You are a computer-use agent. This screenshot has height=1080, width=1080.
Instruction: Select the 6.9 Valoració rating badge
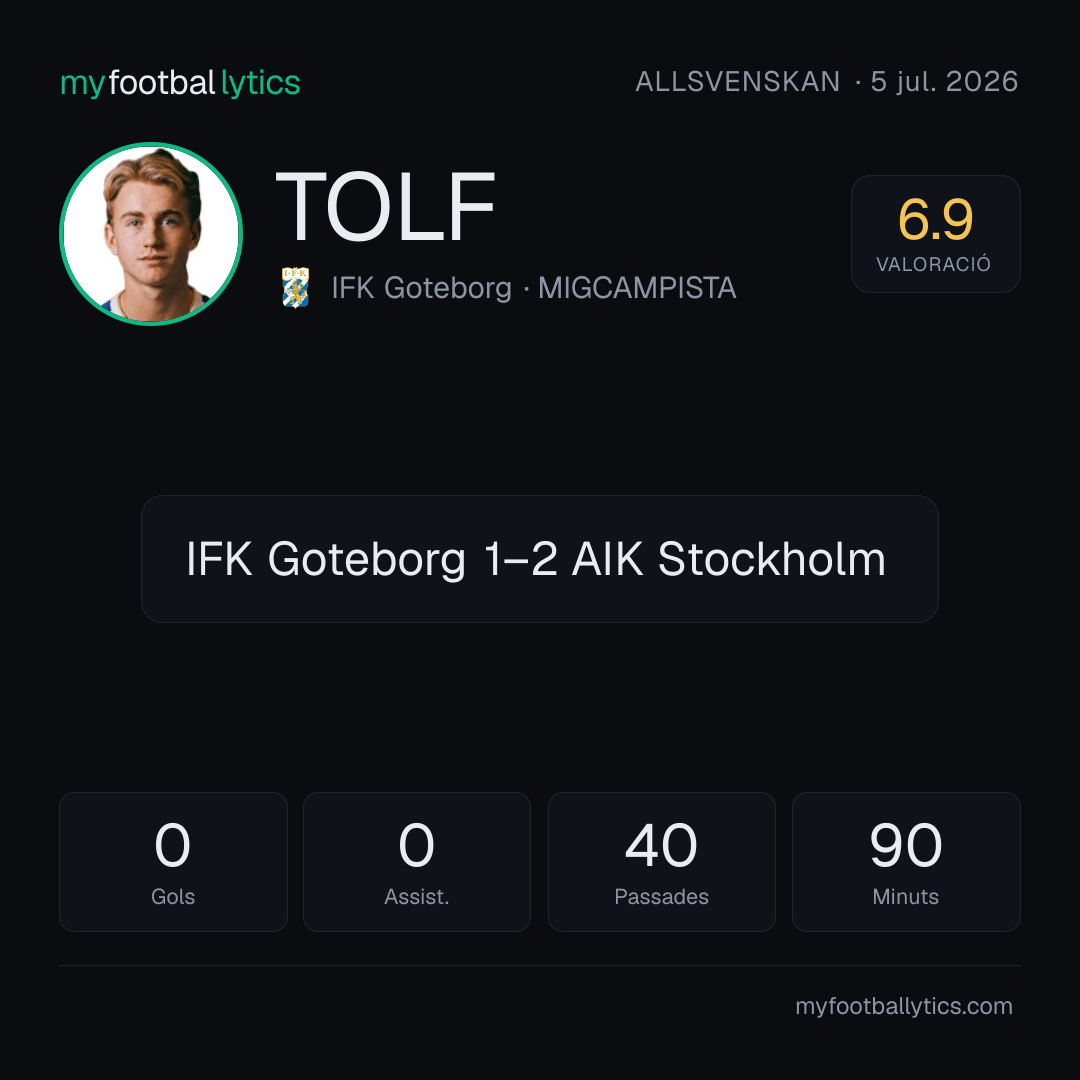[935, 233]
